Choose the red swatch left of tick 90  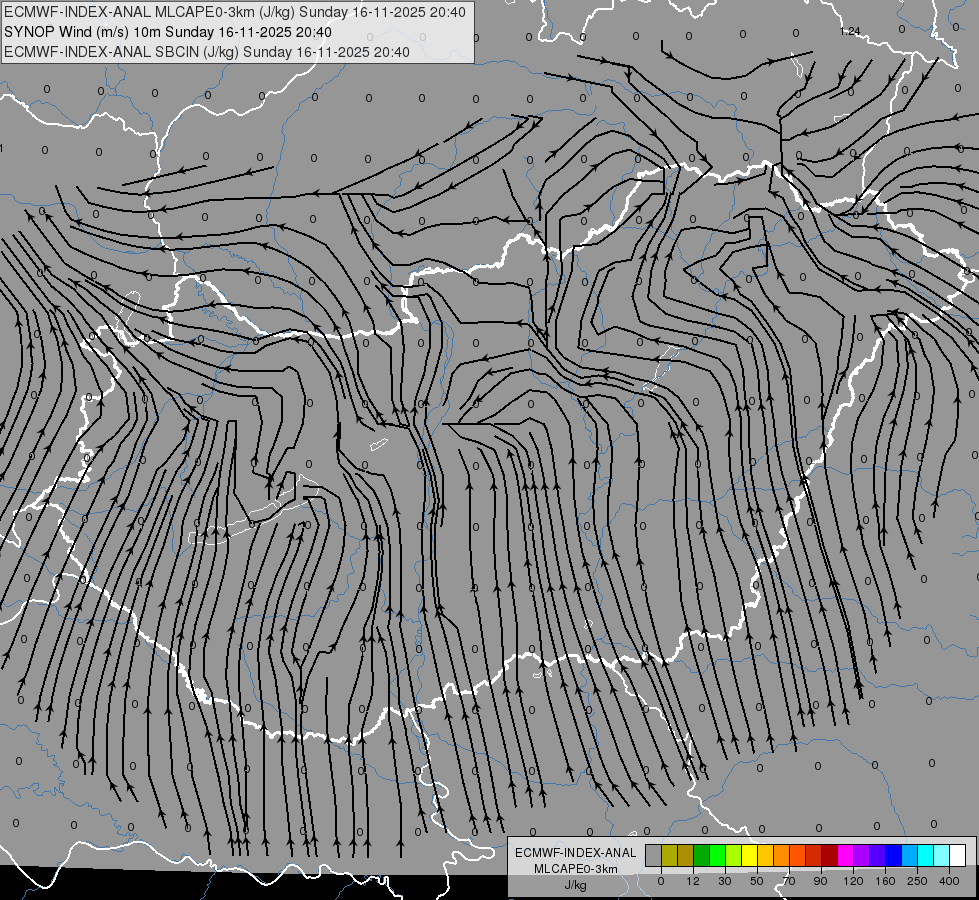pyautogui.click(x=814, y=856)
